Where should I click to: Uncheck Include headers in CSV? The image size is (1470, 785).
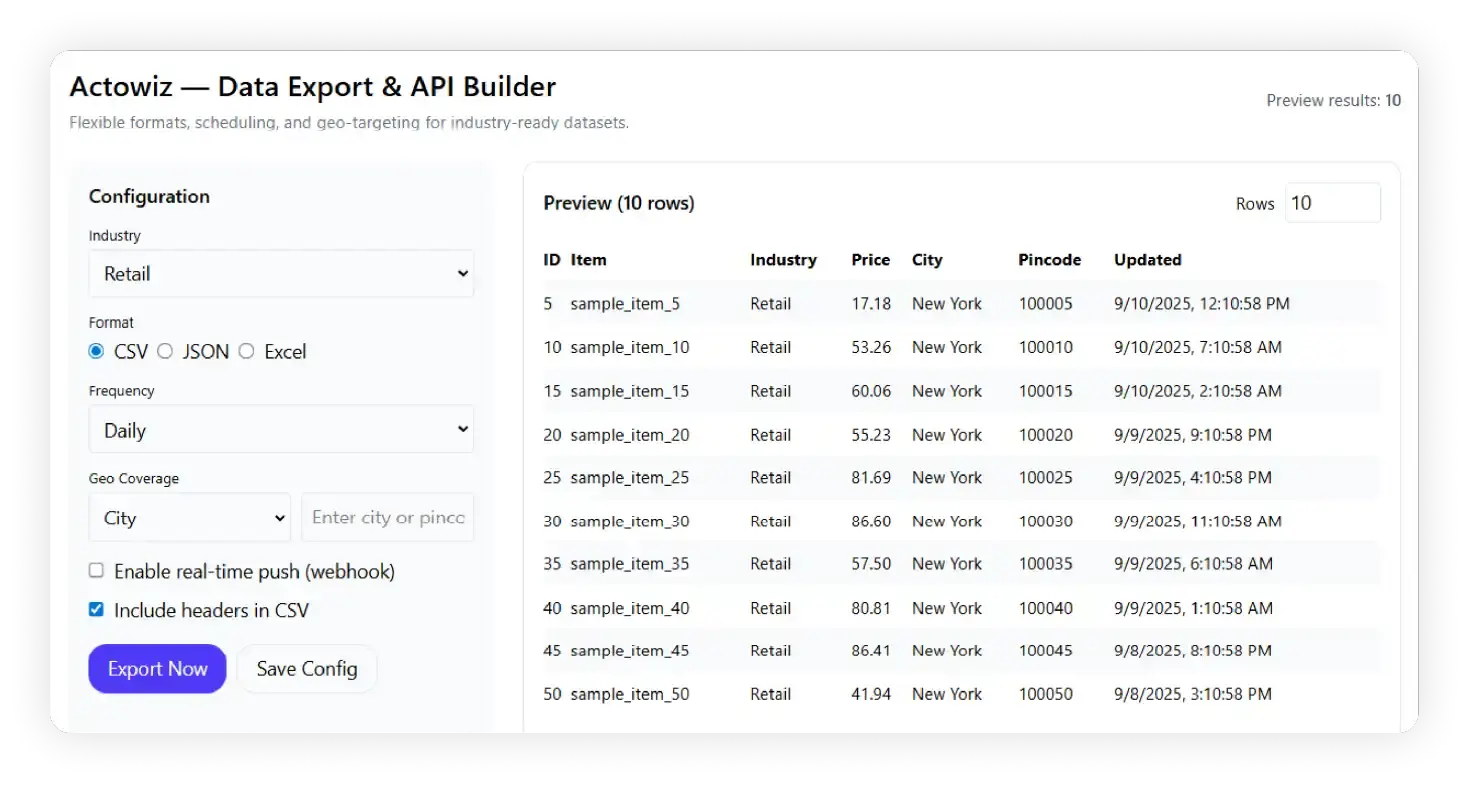point(97,610)
